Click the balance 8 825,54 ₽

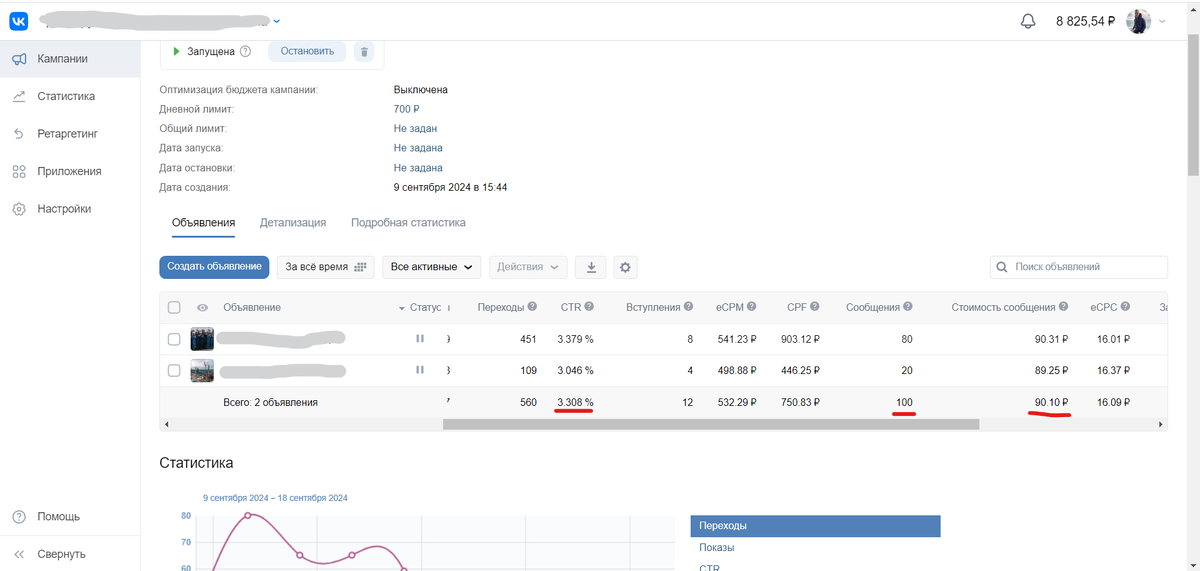[x=1085, y=21]
